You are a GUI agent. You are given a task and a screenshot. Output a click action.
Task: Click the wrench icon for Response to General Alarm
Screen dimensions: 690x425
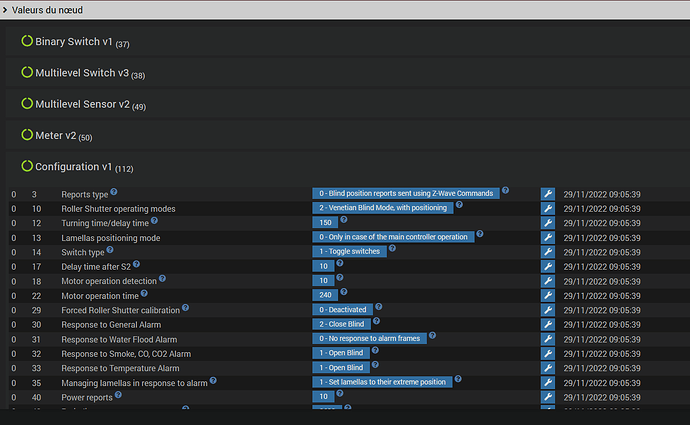click(548, 324)
